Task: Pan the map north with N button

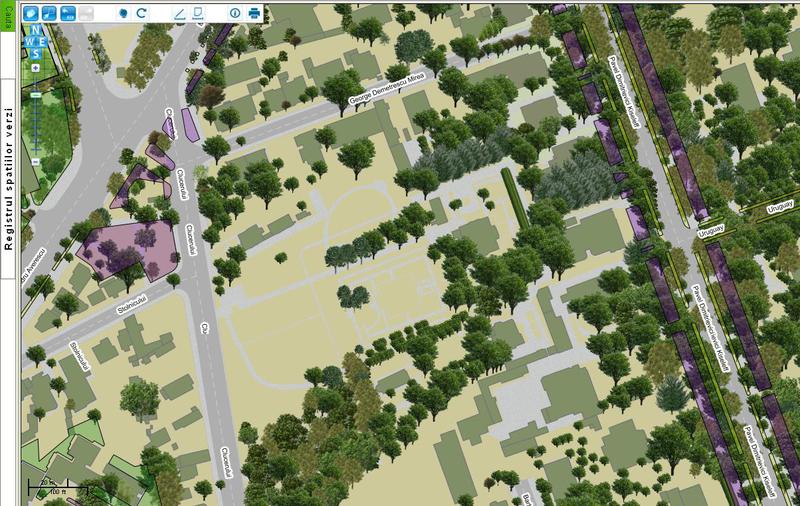Action: click(x=35, y=30)
